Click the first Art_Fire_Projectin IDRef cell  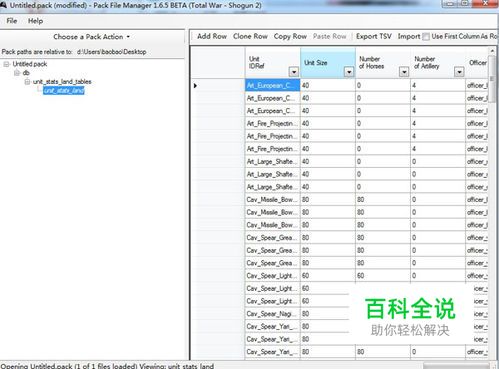pos(272,124)
